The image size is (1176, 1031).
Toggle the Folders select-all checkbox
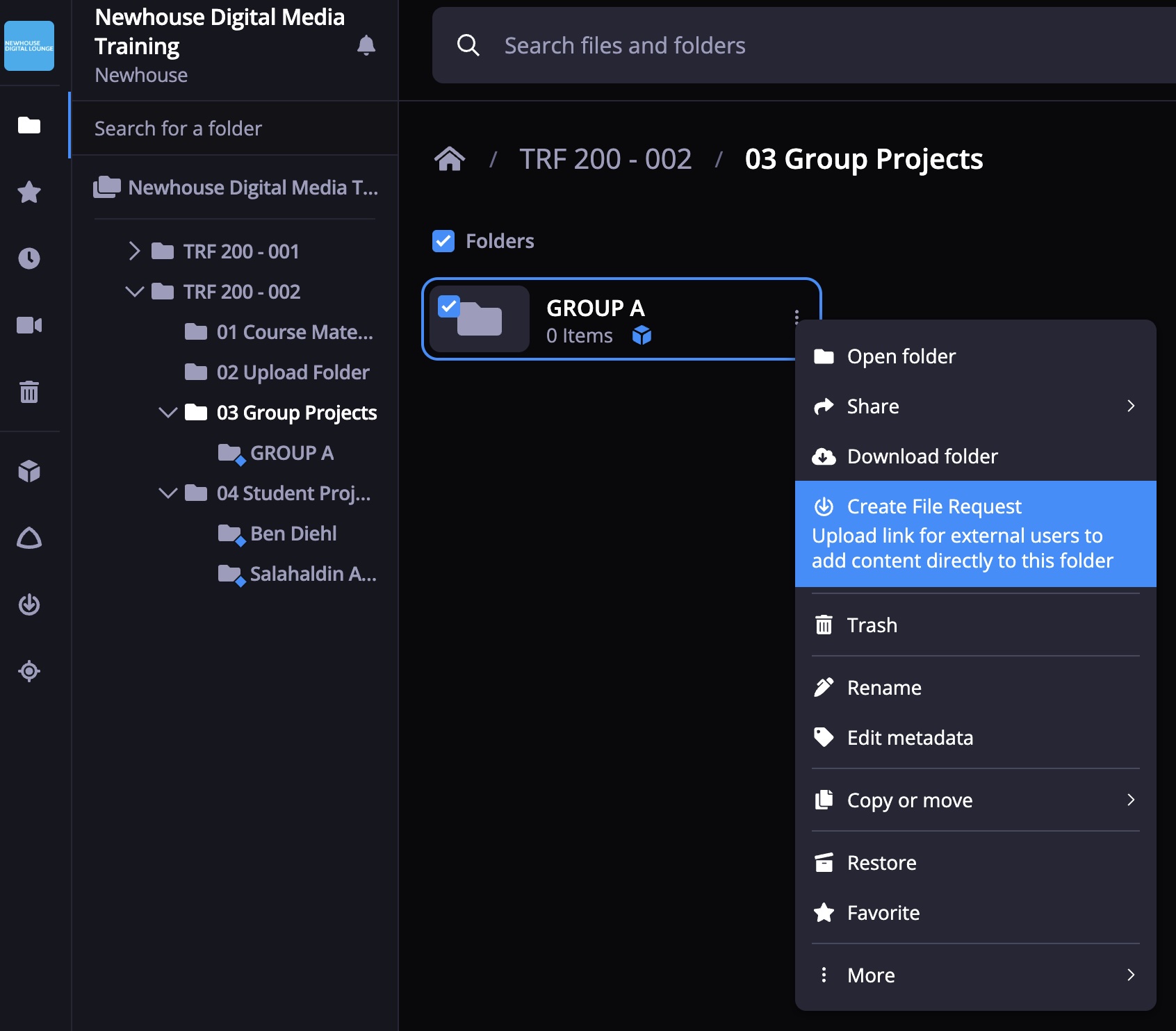[443, 241]
